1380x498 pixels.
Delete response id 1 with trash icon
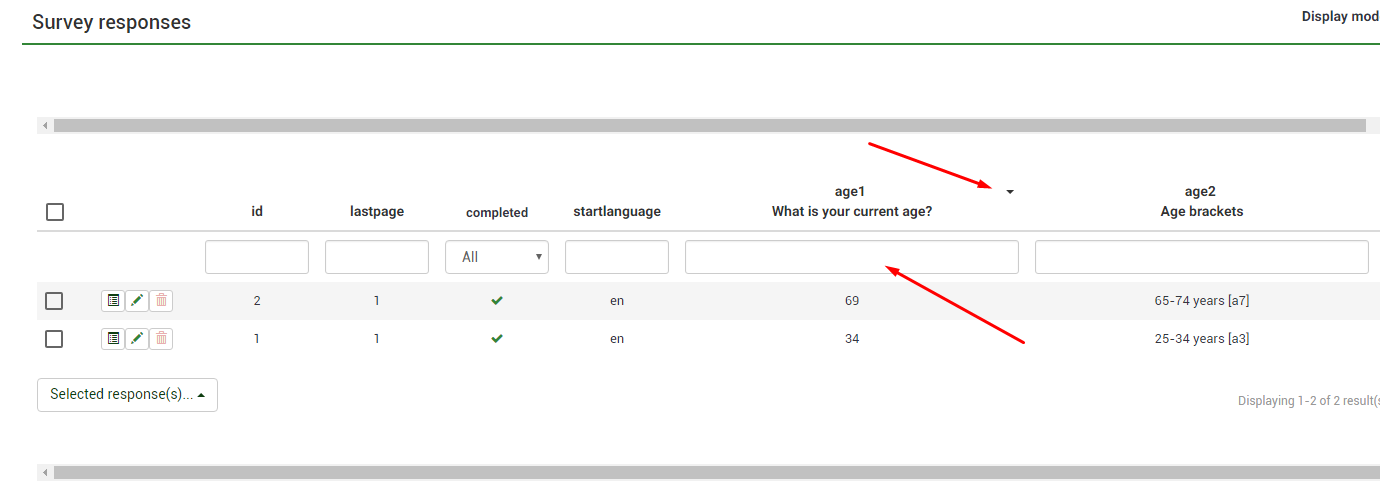tap(161, 339)
